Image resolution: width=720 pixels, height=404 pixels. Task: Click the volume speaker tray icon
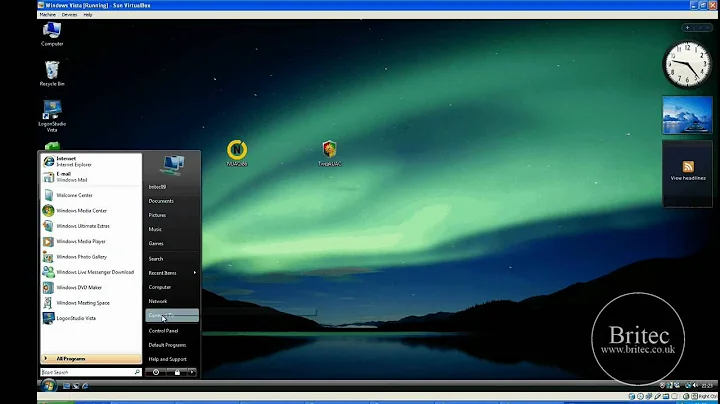coord(695,385)
